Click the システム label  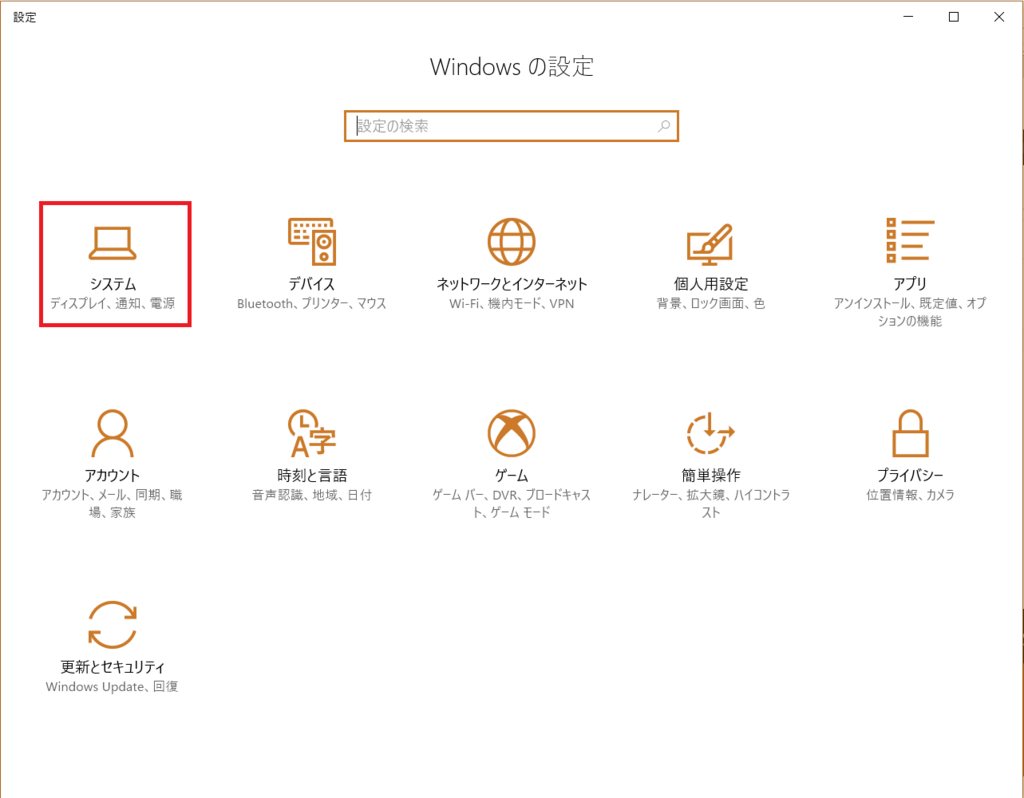coord(113,284)
